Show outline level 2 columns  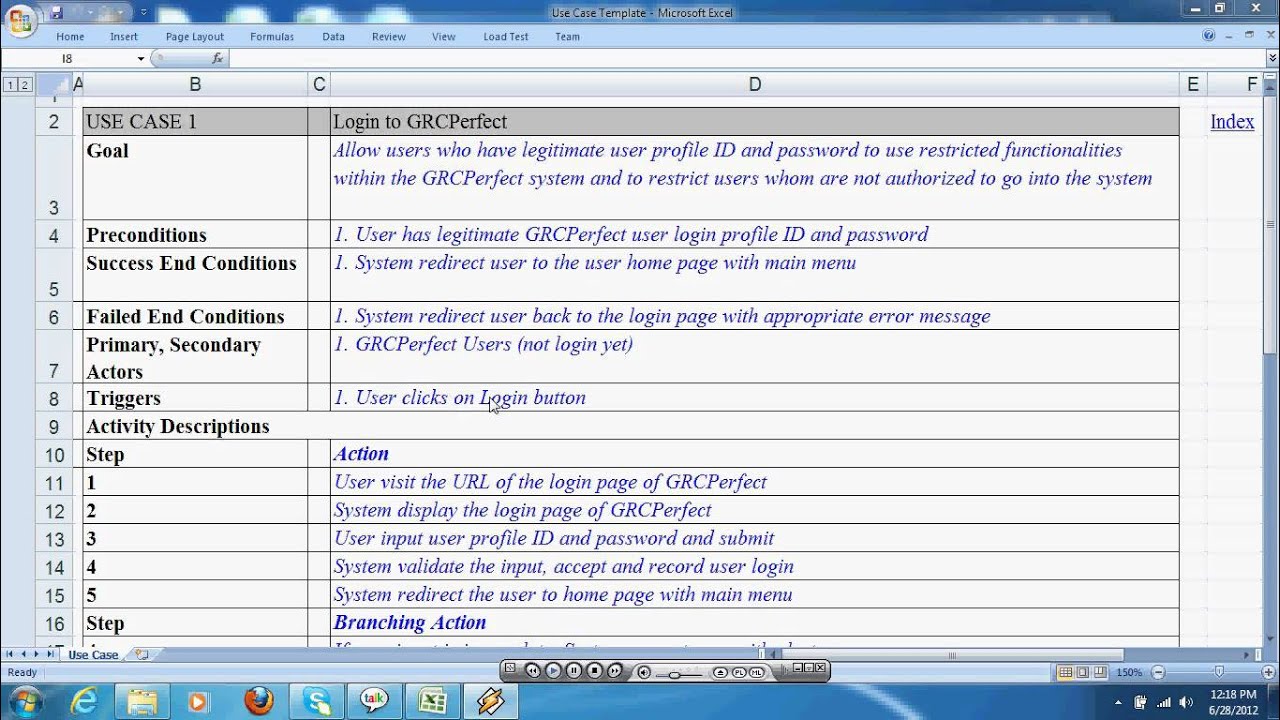point(25,85)
